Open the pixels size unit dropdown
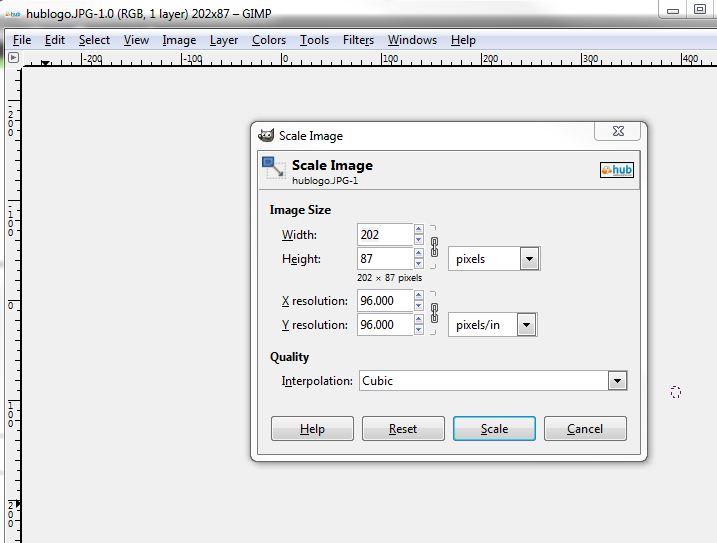This screenshot has height=543, width=717. point(529,259)
